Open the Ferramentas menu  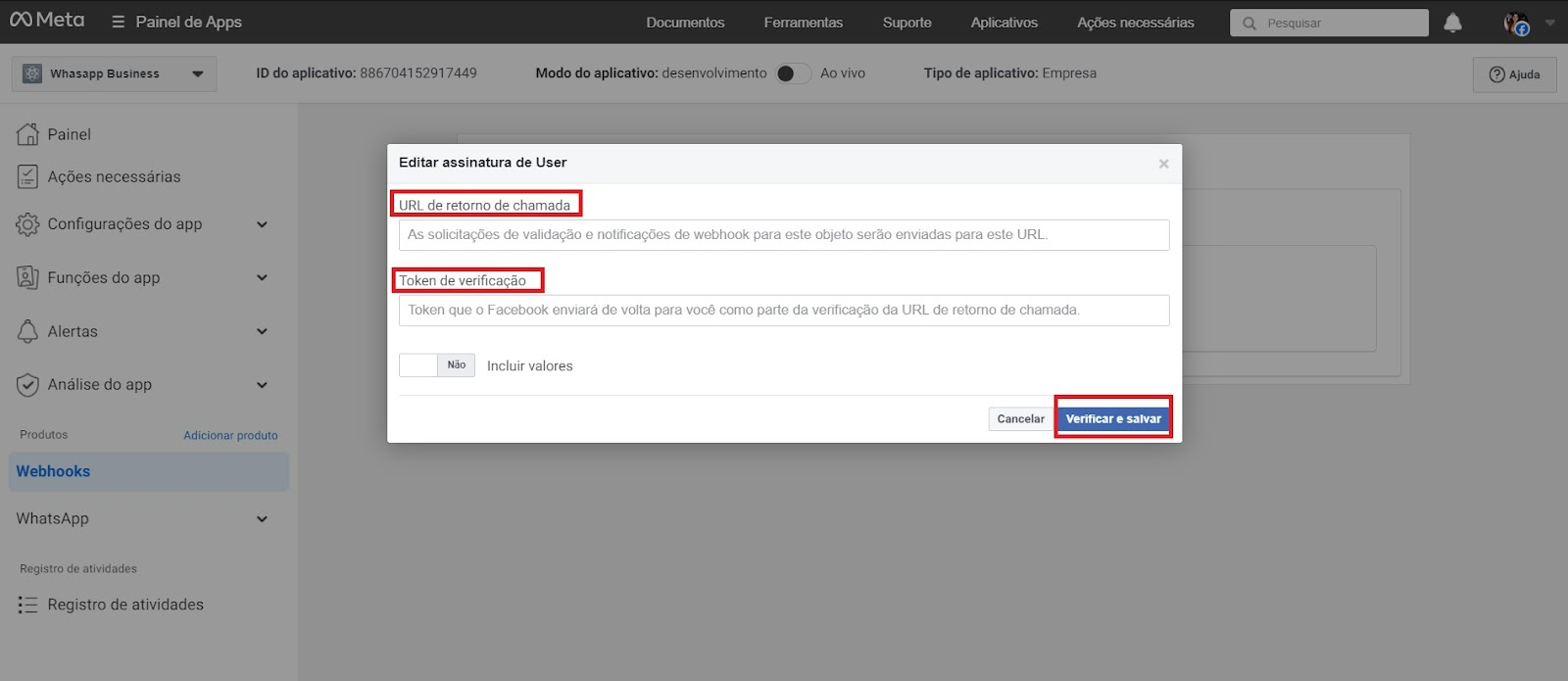pos(804,23)
